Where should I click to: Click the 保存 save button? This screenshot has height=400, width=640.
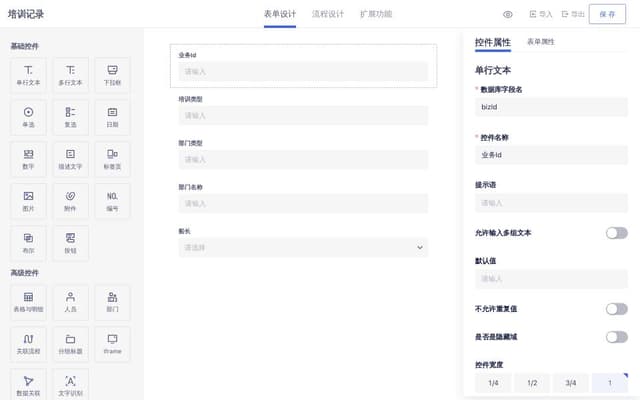tap(607, 14)
